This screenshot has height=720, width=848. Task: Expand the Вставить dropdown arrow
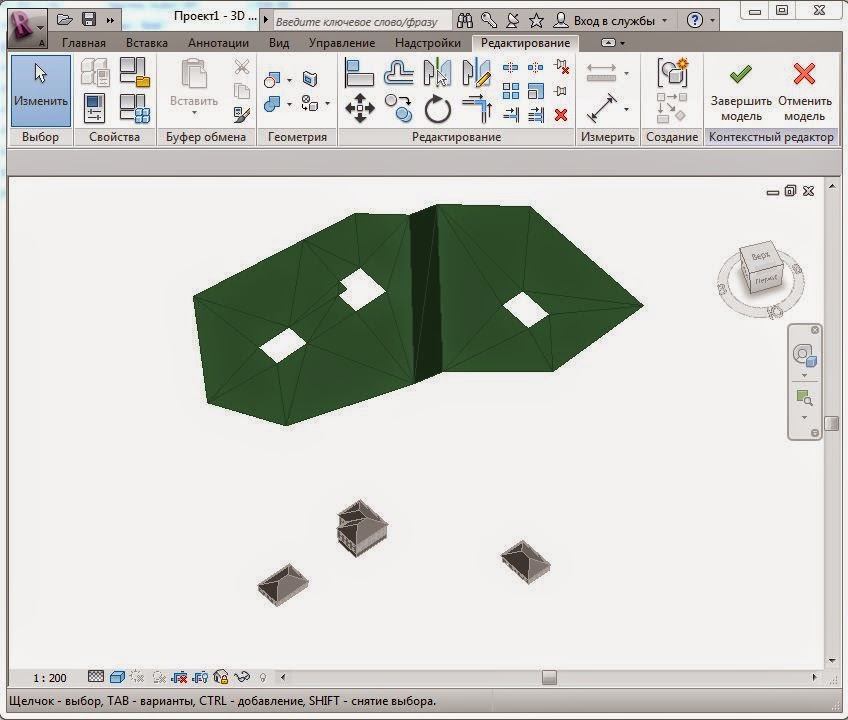[194, 113]
